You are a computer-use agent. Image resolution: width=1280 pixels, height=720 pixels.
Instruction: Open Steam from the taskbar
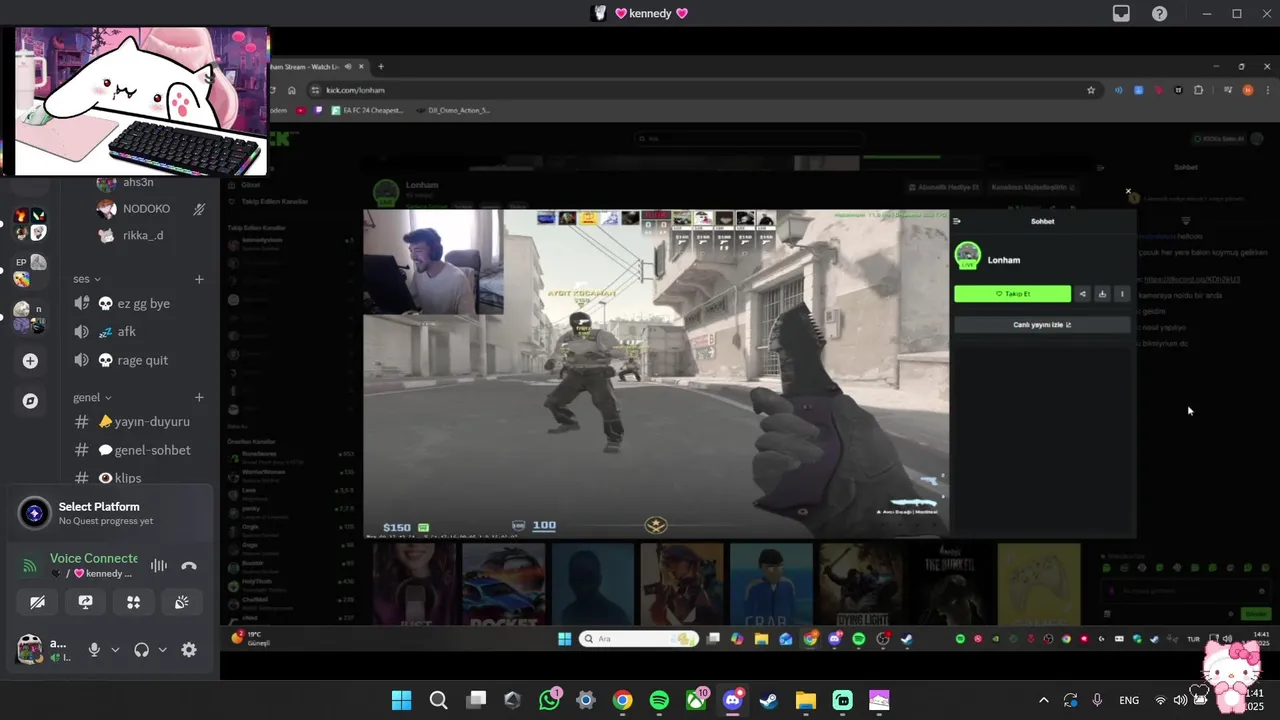(x=769, y=700)
